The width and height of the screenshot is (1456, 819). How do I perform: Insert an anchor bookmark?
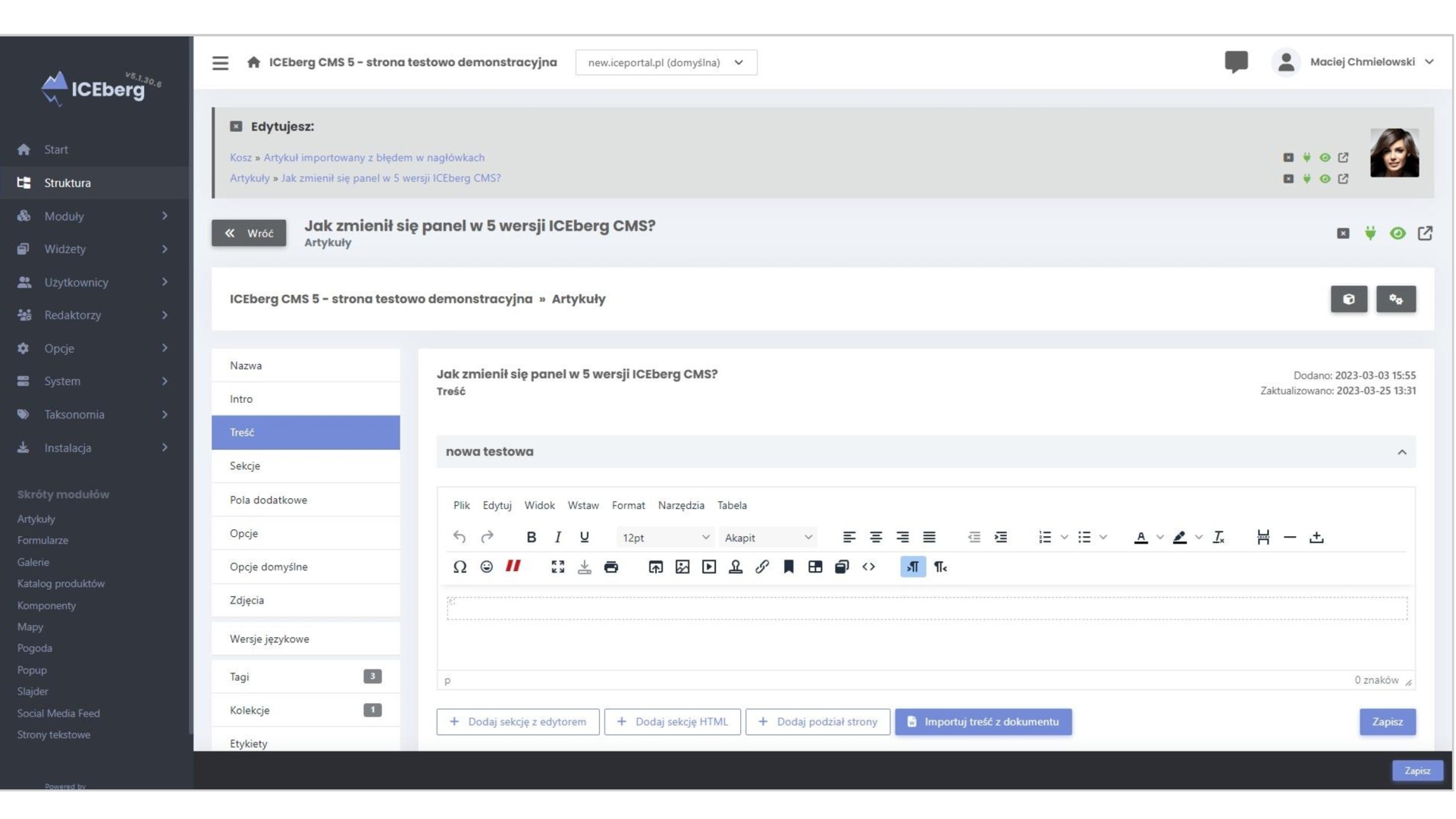(789, 566)
